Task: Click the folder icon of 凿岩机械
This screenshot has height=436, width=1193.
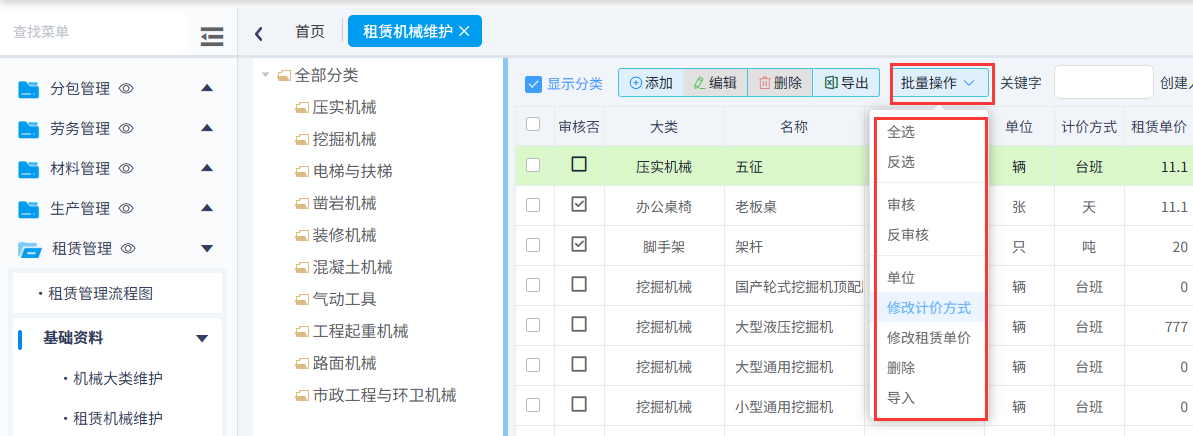Action: 302,204
